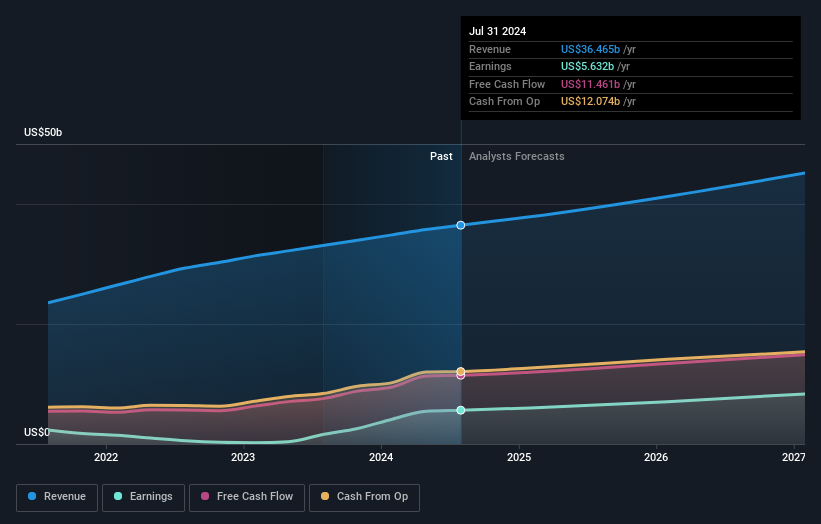The image size is (821, 524).
Task: Toggle the Cash From Op legend button
Action: pos(364,497)
